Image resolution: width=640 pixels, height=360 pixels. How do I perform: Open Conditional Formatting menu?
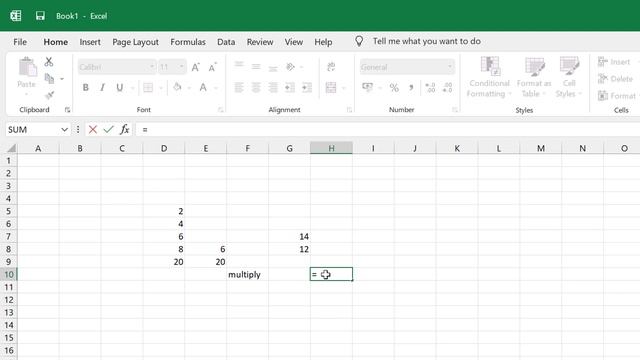[489, 78]
